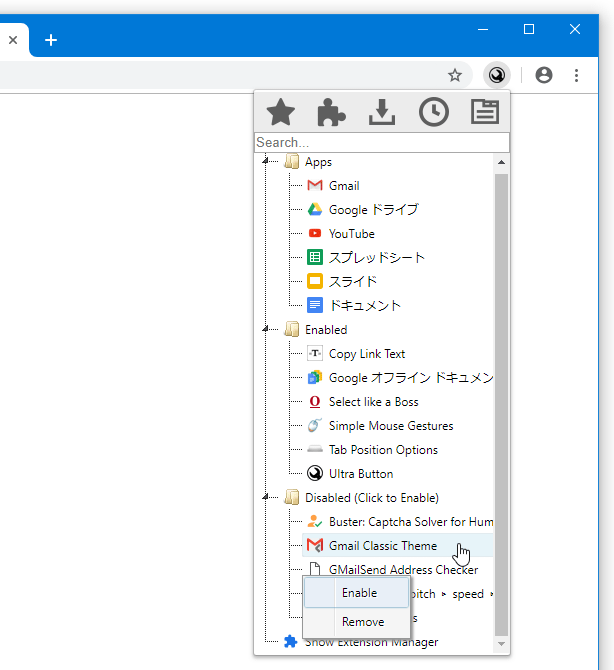Select Copy Link Text label
The image size is (614, 670).
point(367,354)
